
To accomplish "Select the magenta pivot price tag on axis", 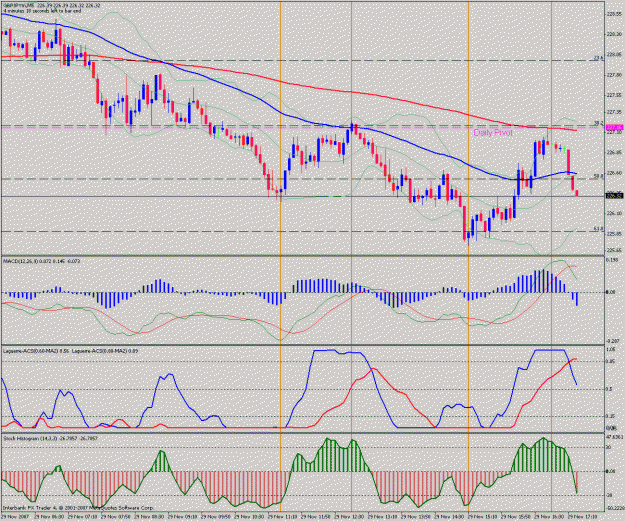I will (x=614, y=128).
